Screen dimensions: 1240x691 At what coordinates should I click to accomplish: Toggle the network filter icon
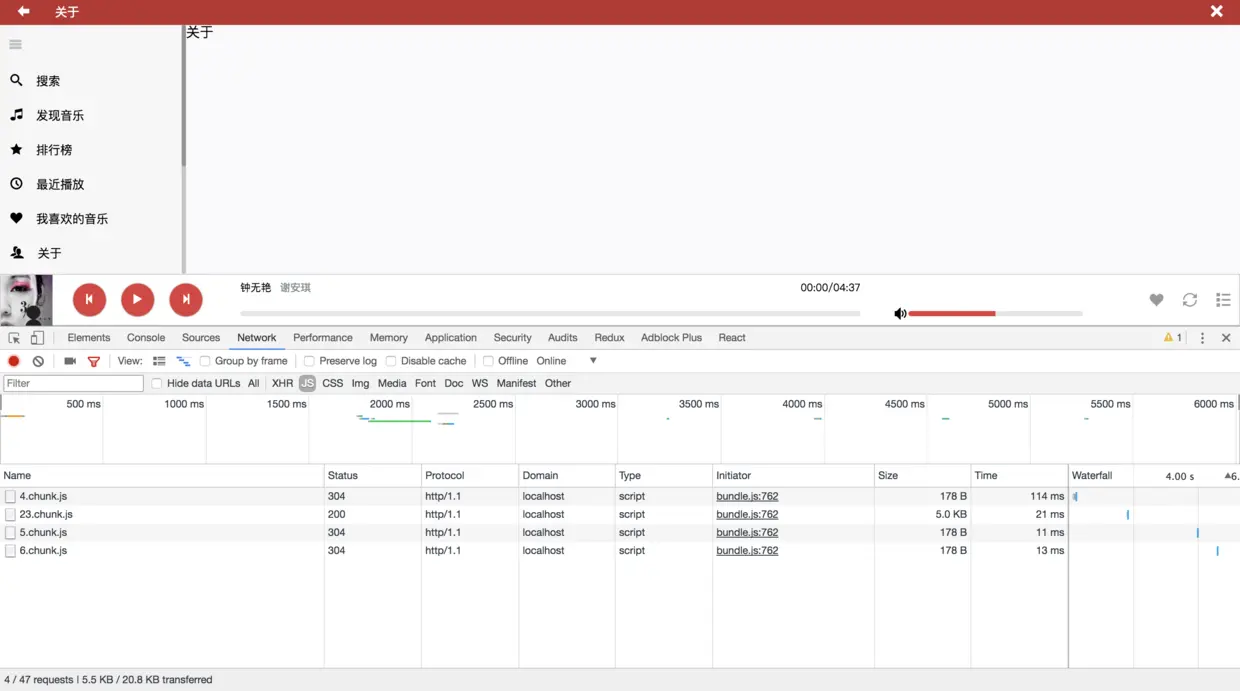pos(94,361)
